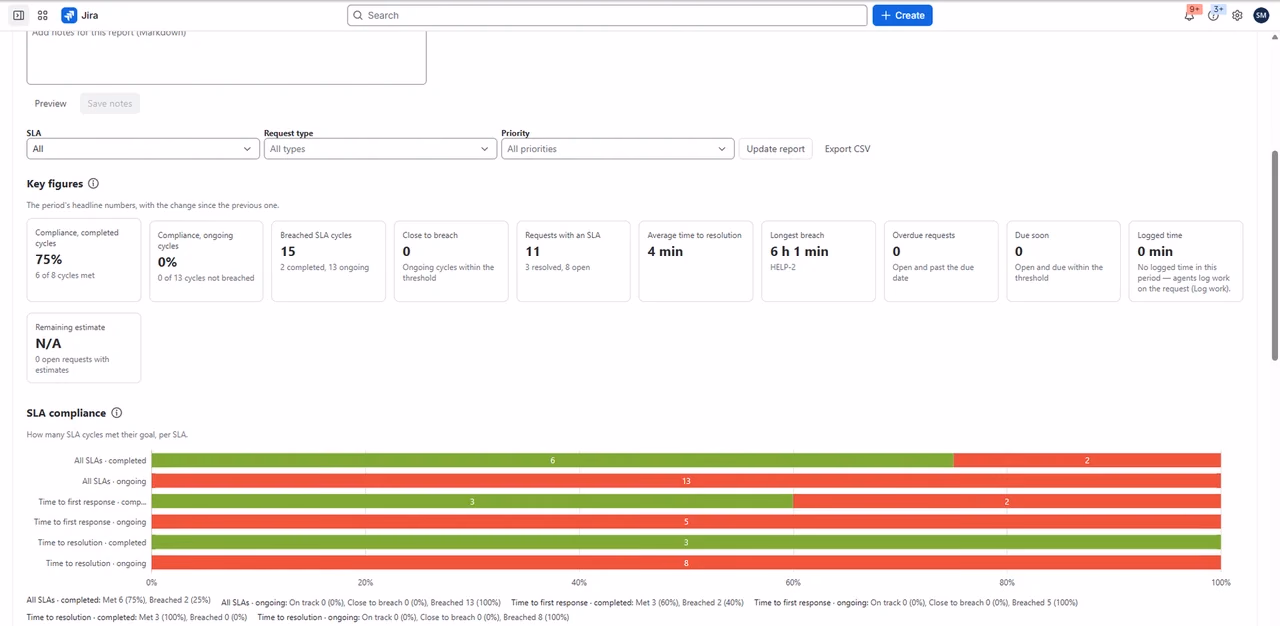
Task: Show the Key figures info tooltip icon
Action: [x=94, y=184]
